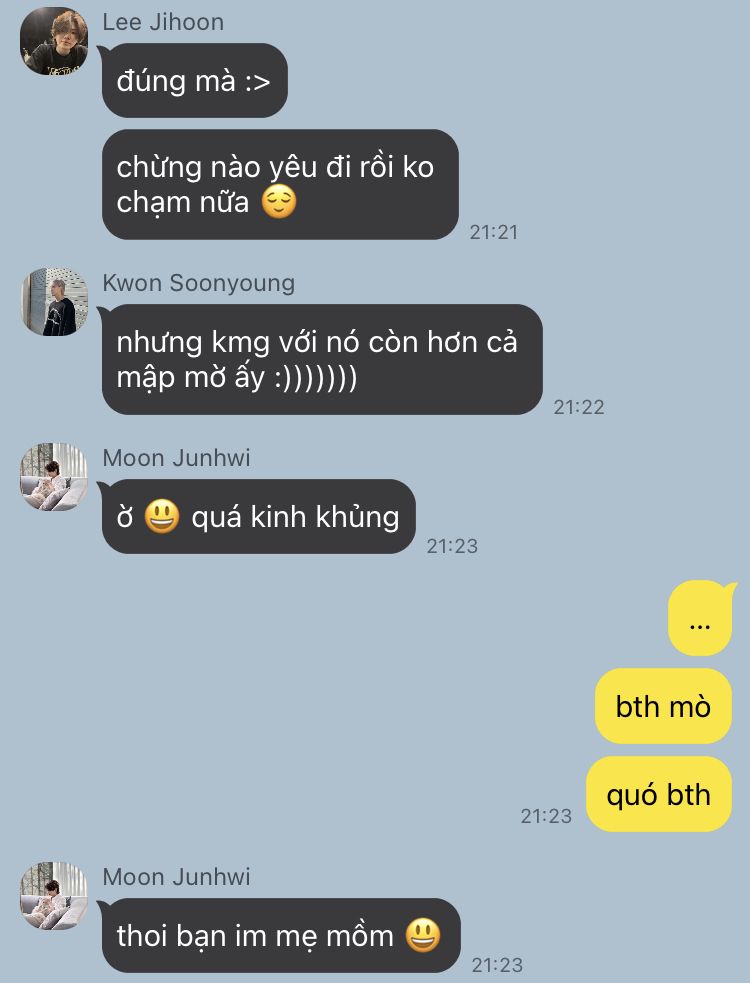The height and width of the screenshot is (983, 750).
Task: Click the Lee Jihoon sender name
Action: 163,23
